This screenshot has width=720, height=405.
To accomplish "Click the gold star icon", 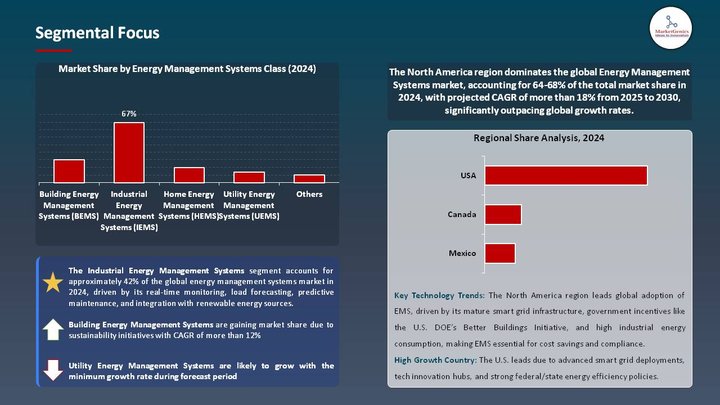I will 52,283.
